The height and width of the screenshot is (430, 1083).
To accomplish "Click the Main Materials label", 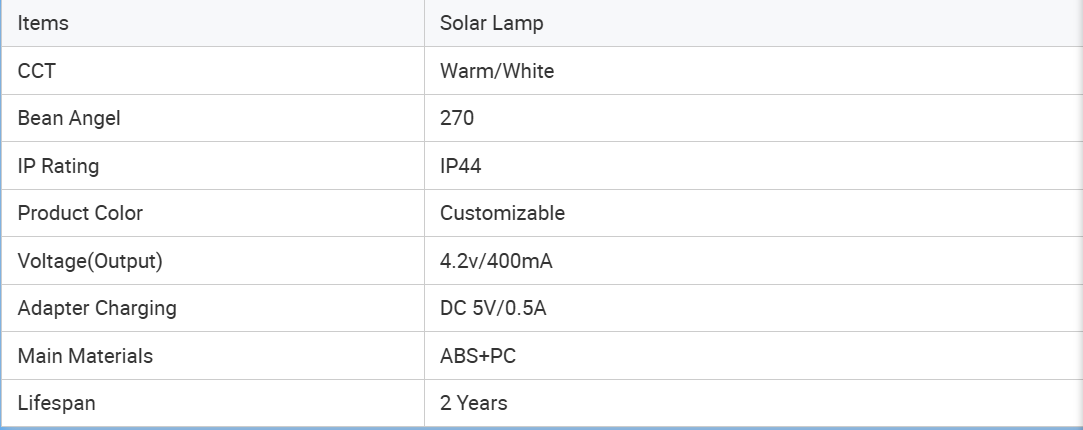I will coord(86,355).
